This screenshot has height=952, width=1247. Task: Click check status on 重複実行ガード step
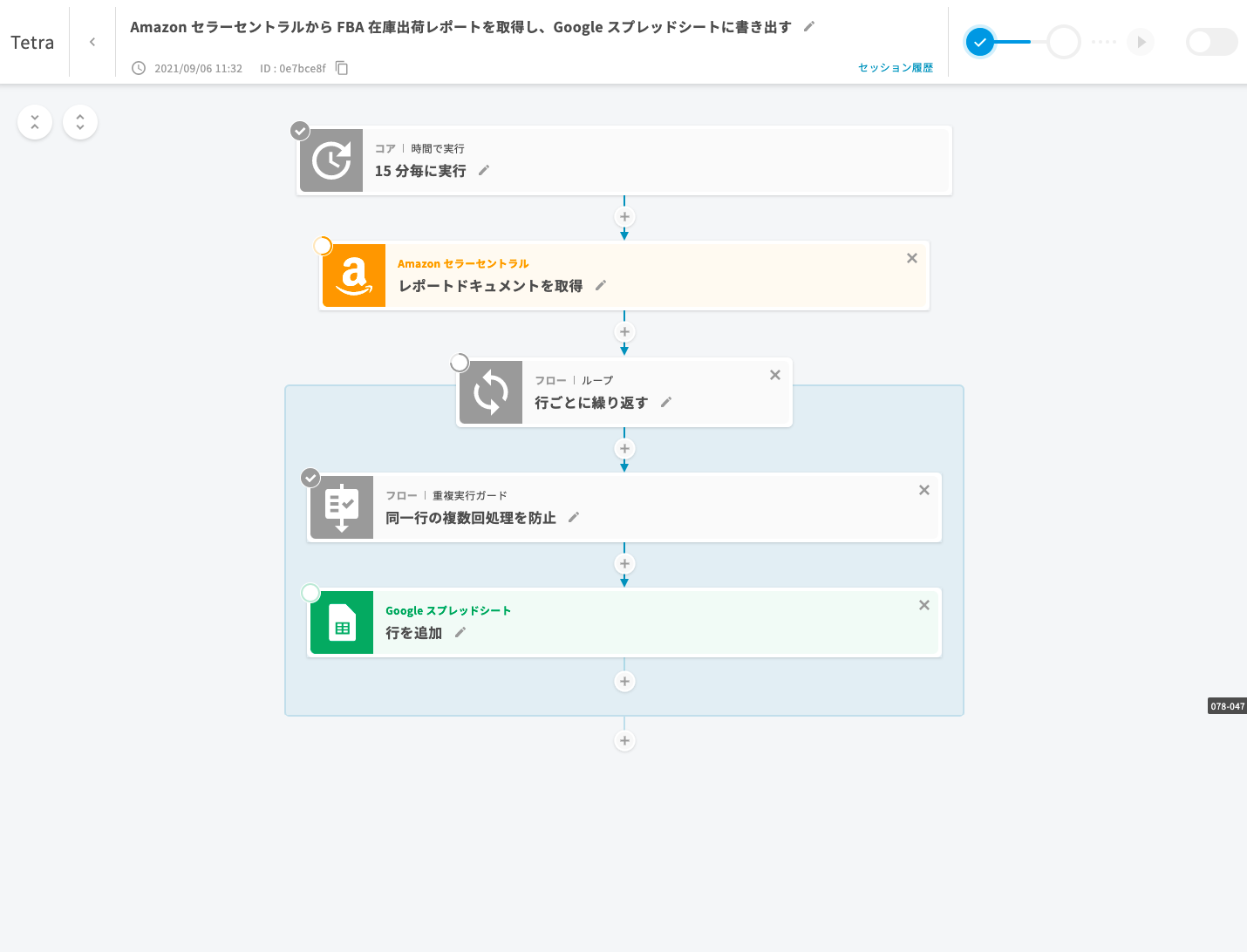pos(310,478)
